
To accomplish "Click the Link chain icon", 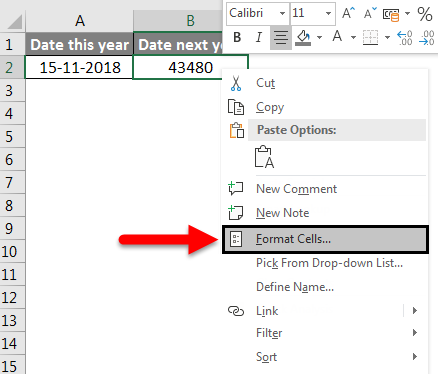I will (x=236, y=311).
